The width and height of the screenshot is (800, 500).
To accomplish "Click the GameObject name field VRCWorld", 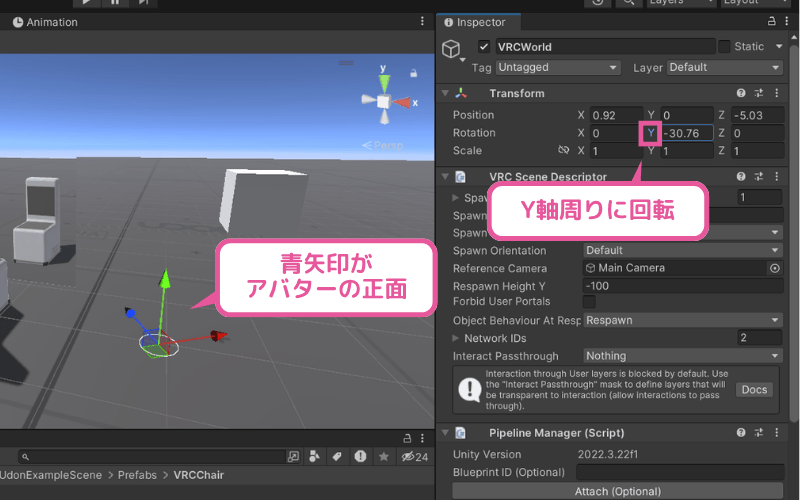I will [605, 46].
